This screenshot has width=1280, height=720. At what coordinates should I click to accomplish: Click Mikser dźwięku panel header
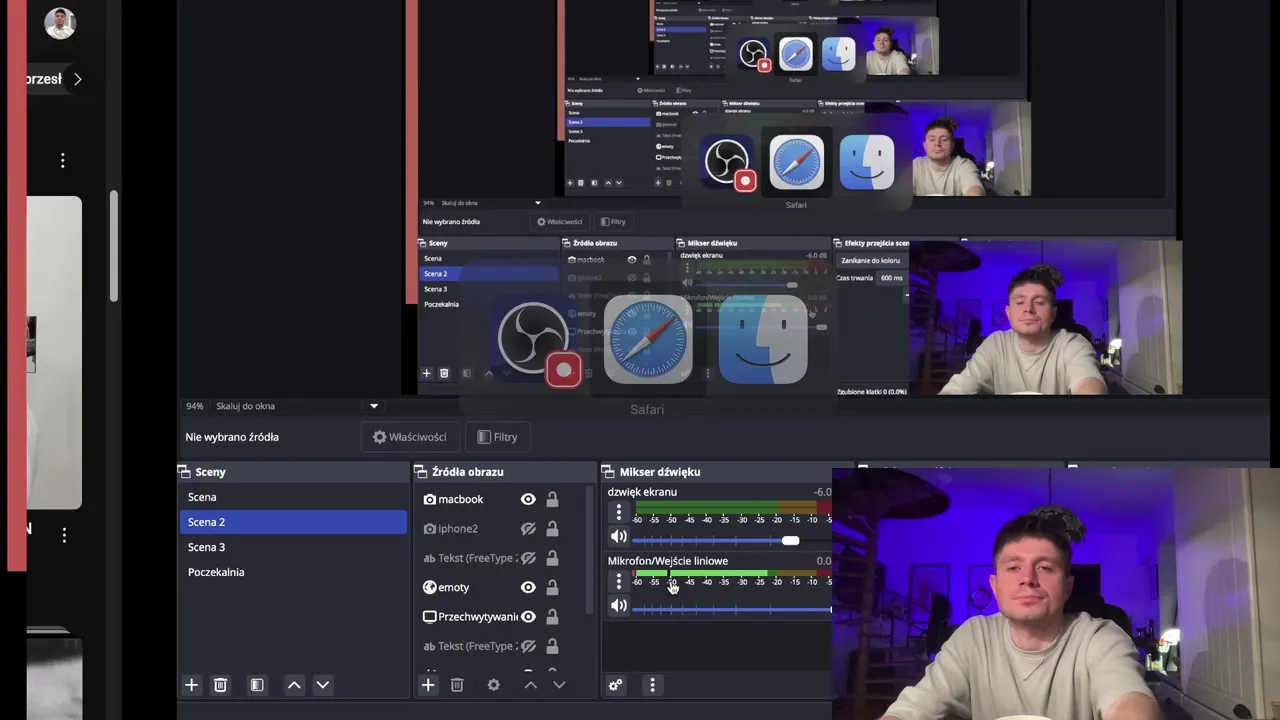click(716, 471)
